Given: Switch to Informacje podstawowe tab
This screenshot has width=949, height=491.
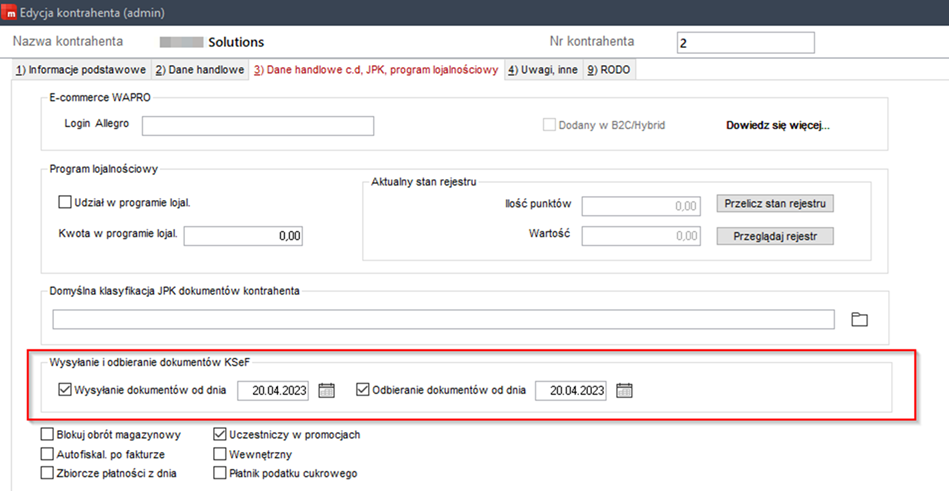Looking at the screenshot, I should 81,70.
